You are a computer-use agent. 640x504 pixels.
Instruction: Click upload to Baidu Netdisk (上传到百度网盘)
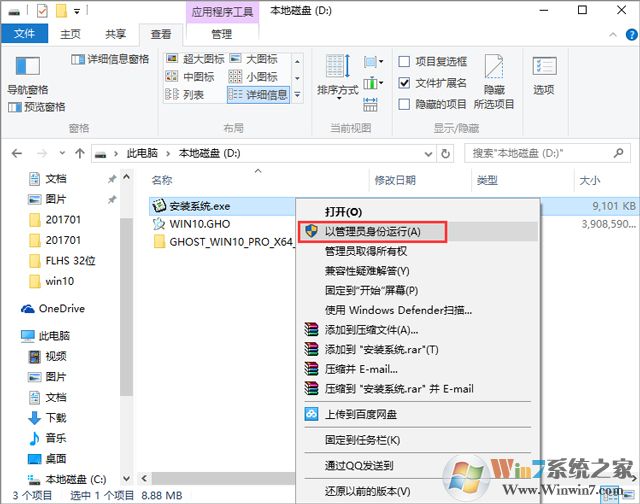(x=360, y=413)
